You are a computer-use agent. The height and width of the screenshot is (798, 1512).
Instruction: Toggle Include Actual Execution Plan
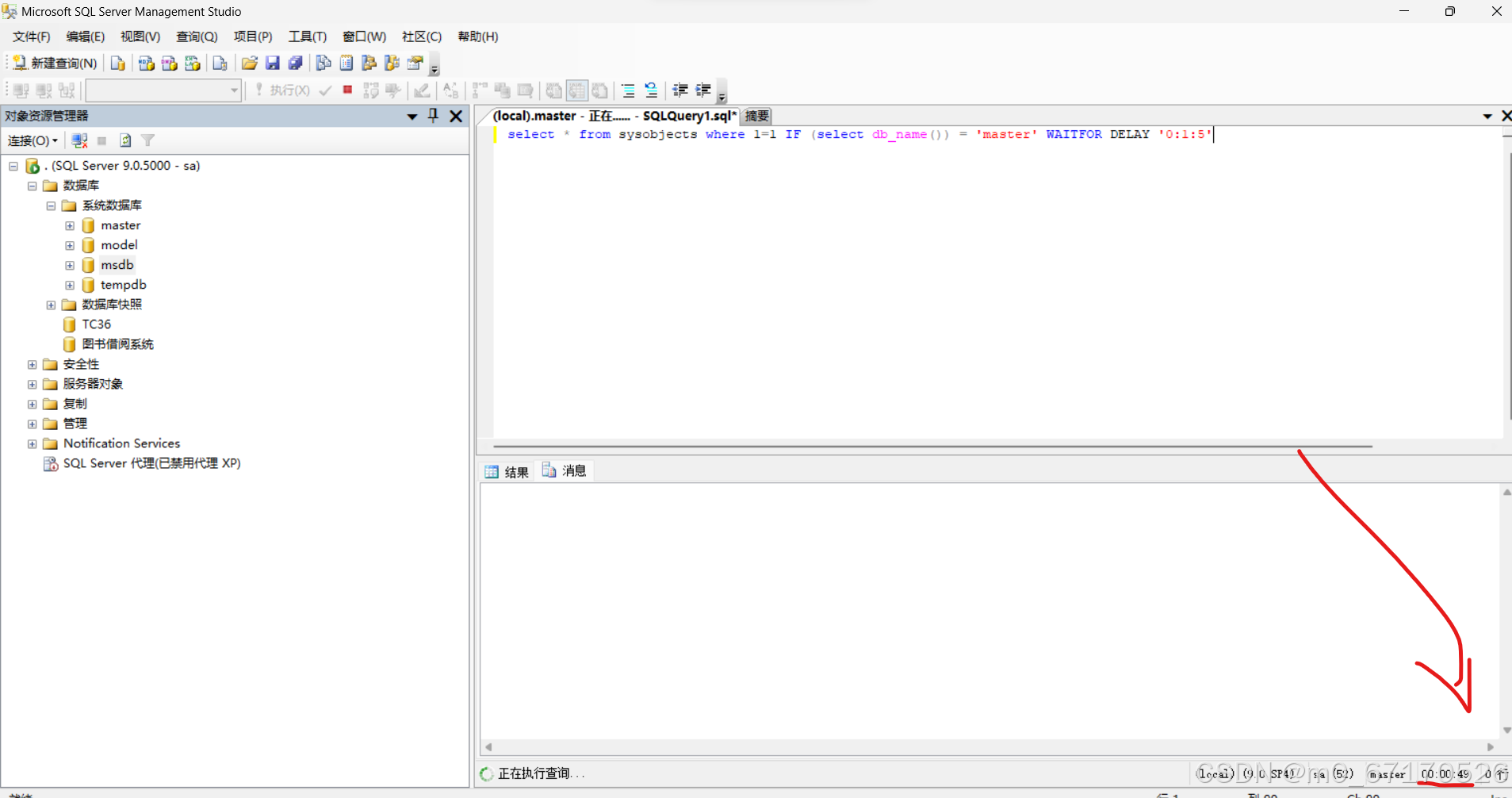pyautogui.click(x=480, y=90)
